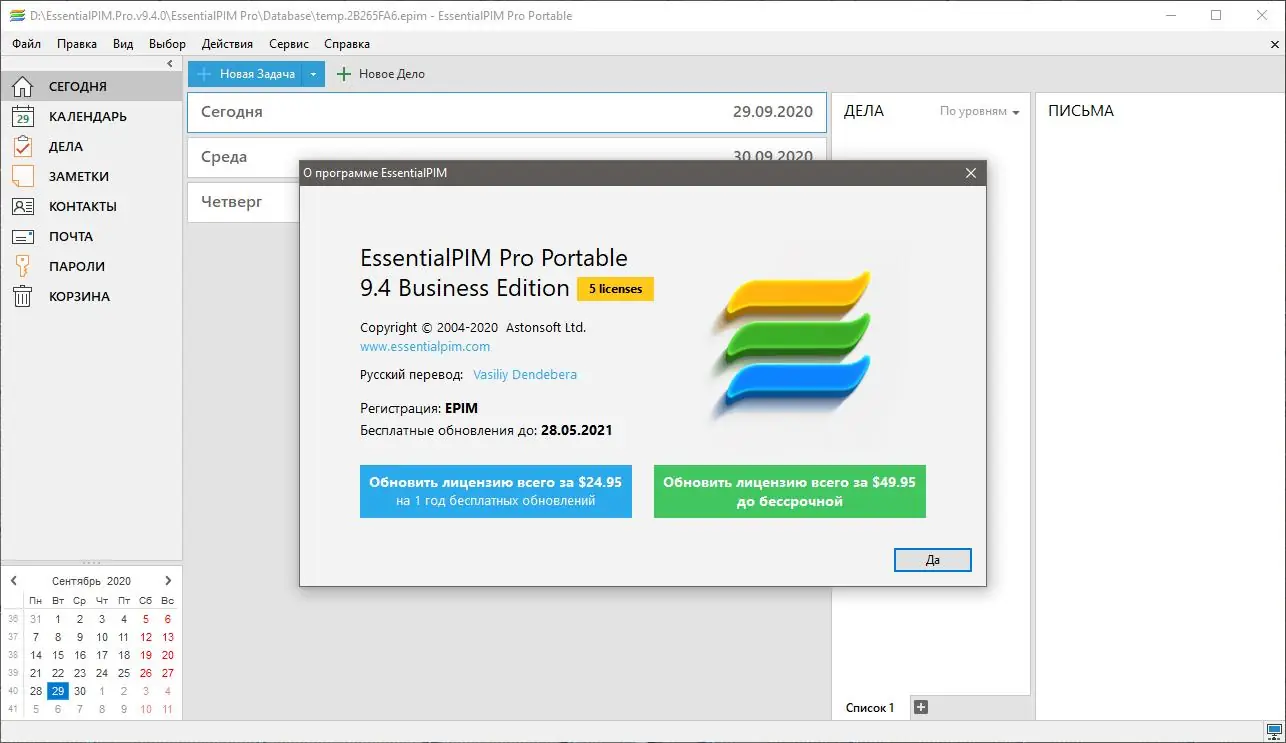
Task: Open the Пароли key icon
Action: point(22,266)
